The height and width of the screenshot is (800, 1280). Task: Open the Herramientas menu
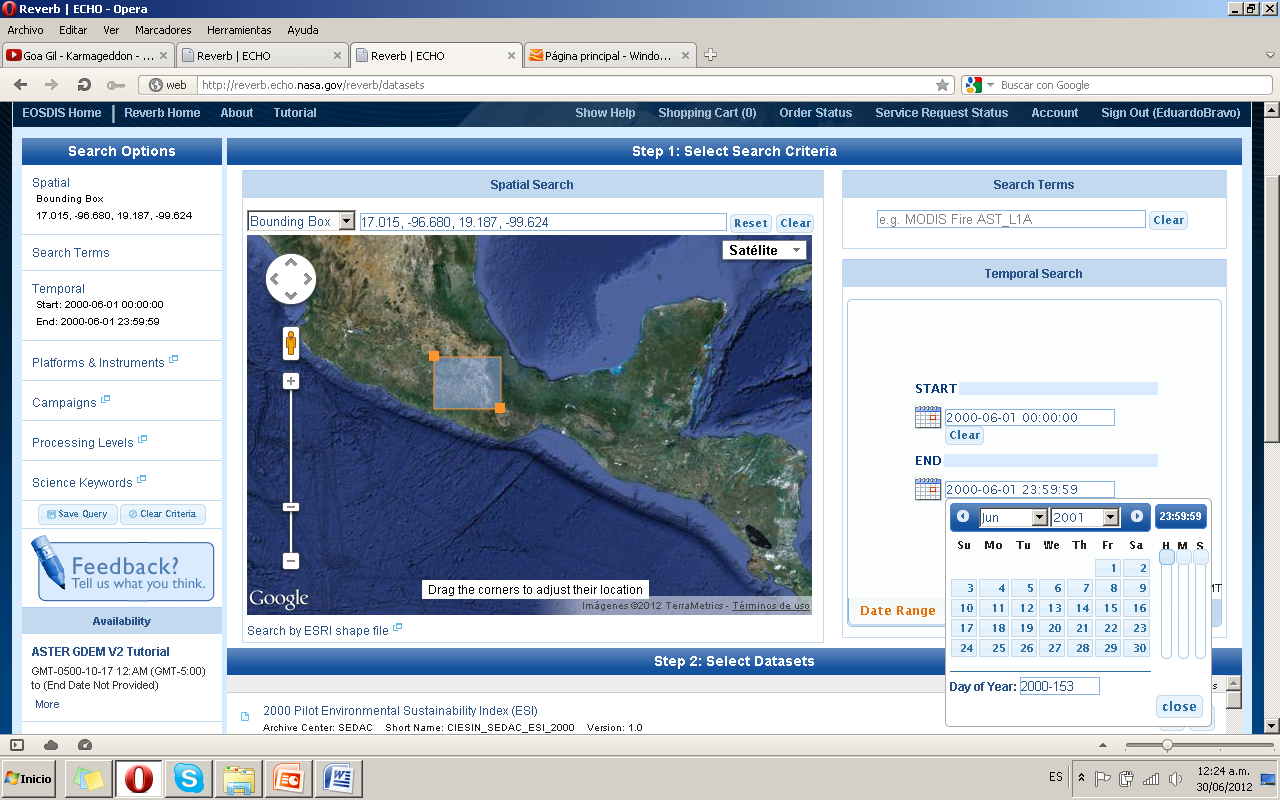click(239, 30)
